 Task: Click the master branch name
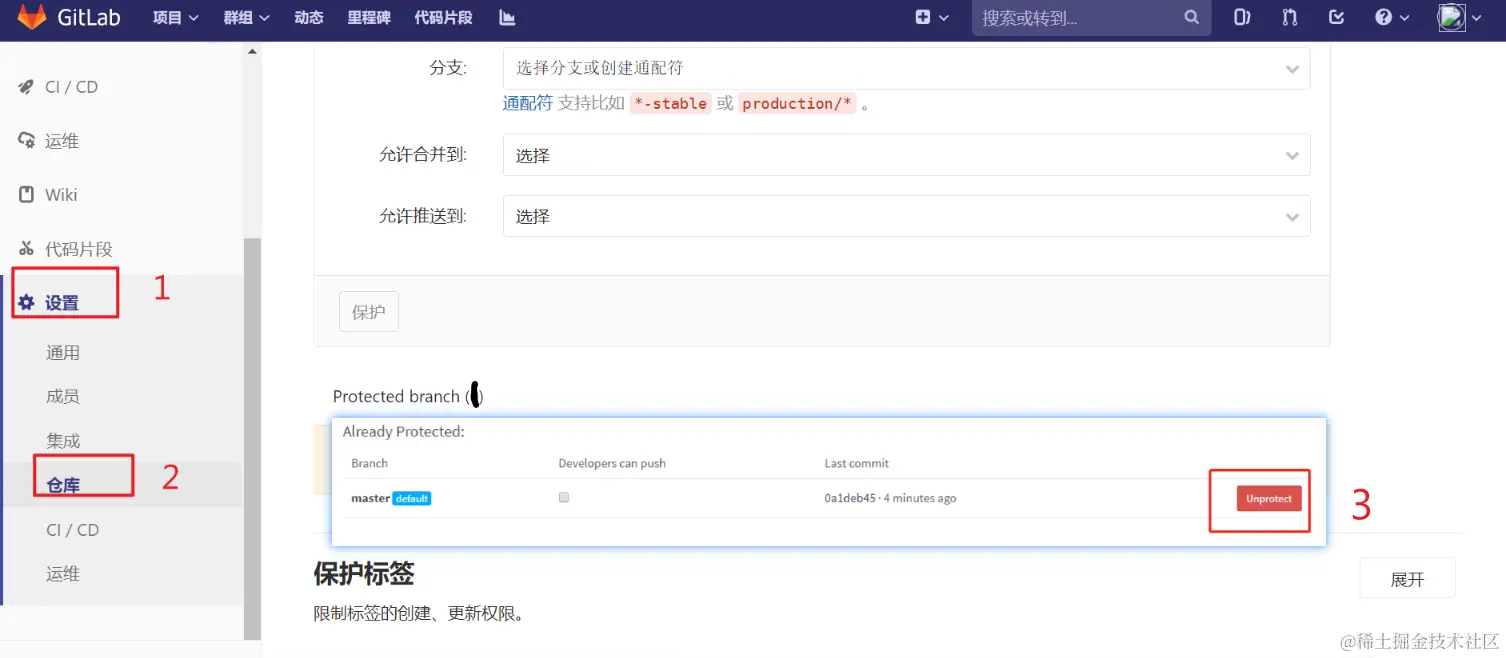tap(370, 498)
